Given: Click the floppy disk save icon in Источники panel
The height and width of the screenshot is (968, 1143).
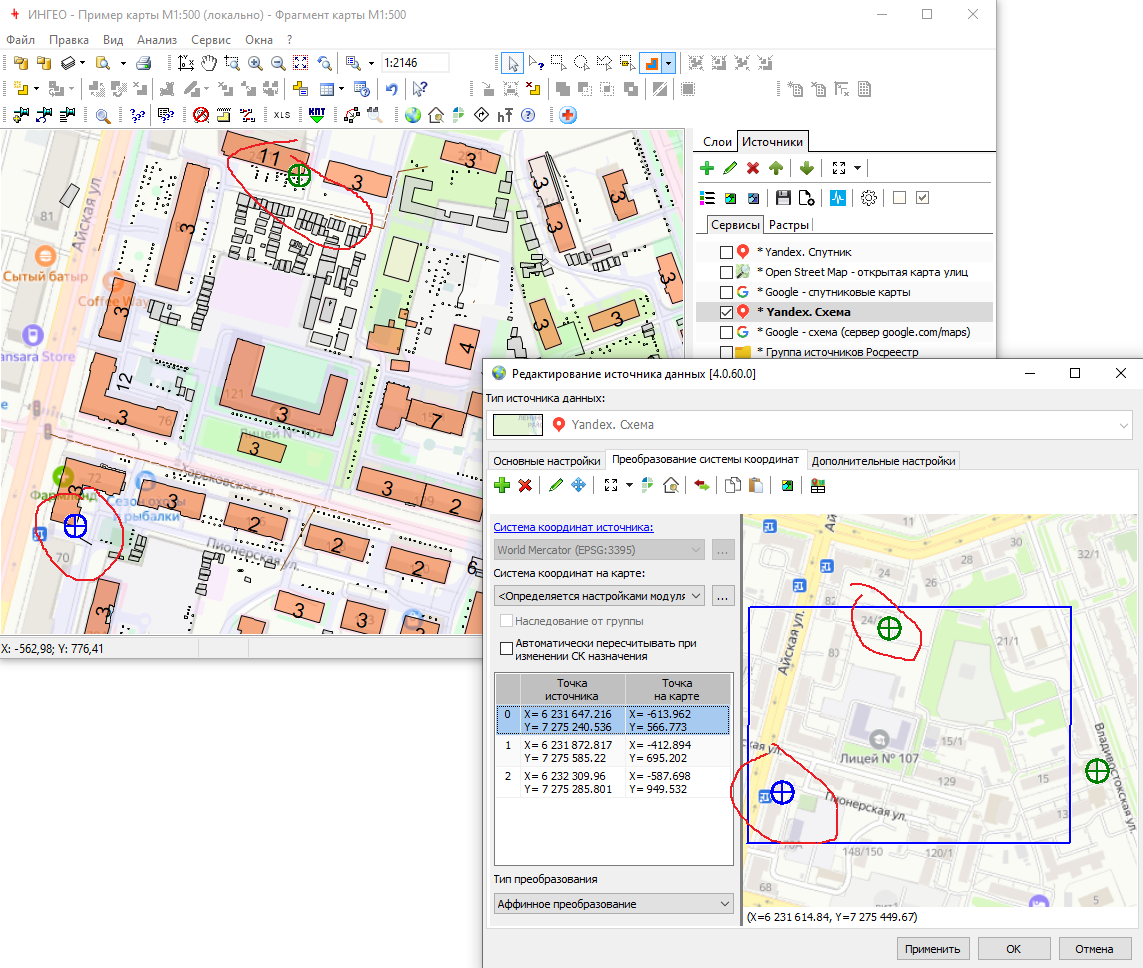Looking at the screenshot, I should [x=783, y=198].
